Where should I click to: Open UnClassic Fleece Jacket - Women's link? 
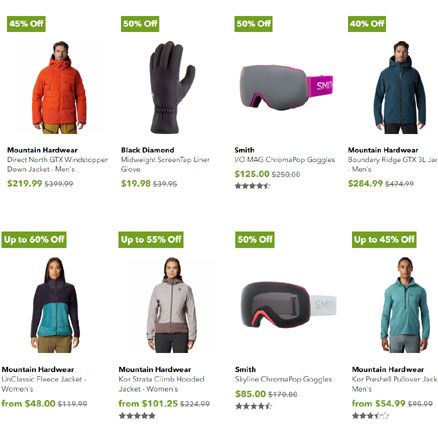[44, 384]
